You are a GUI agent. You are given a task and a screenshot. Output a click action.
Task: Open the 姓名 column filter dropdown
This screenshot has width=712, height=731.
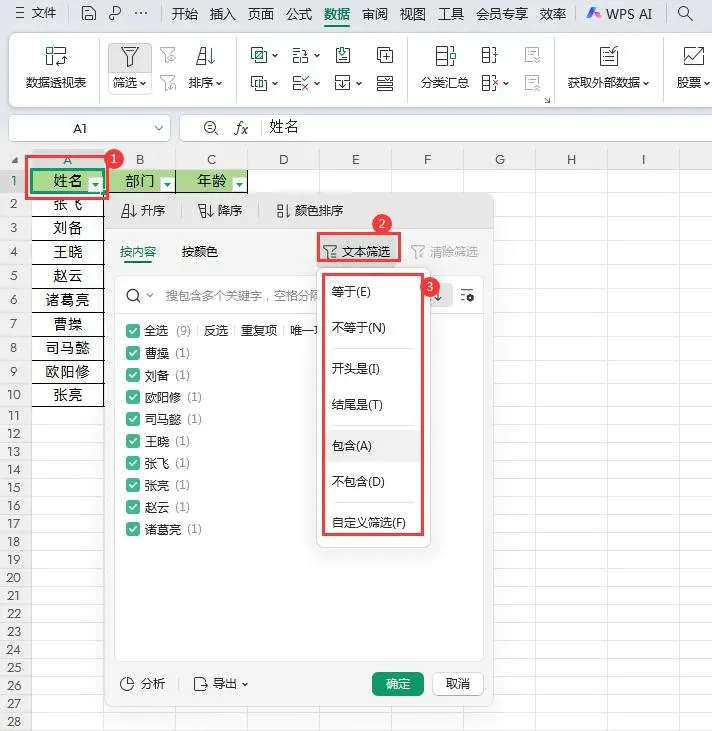96,185
